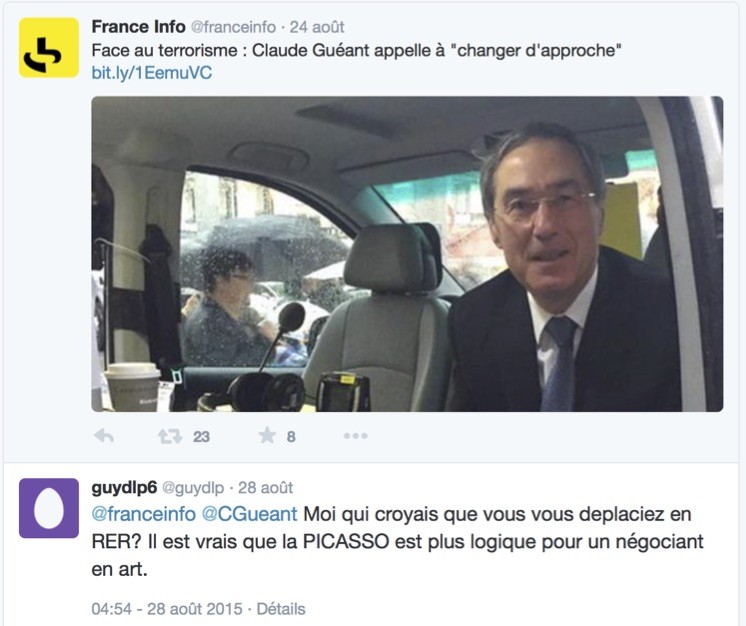
Task: Open the France Info profile name
Action: point(138,27)
